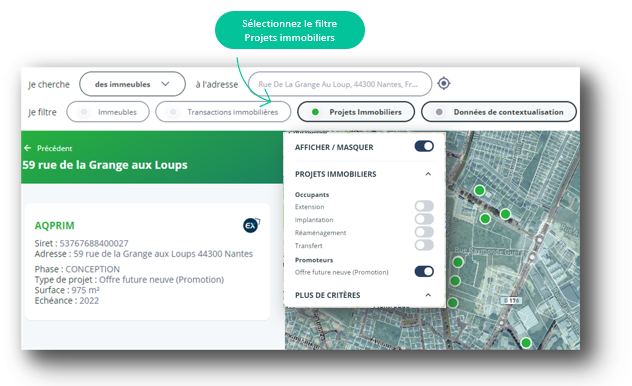Image resolution: width=632 pixels, height=386 pixels.
Task: Select the Données de contextualisation filter
Action: (499, 112)
